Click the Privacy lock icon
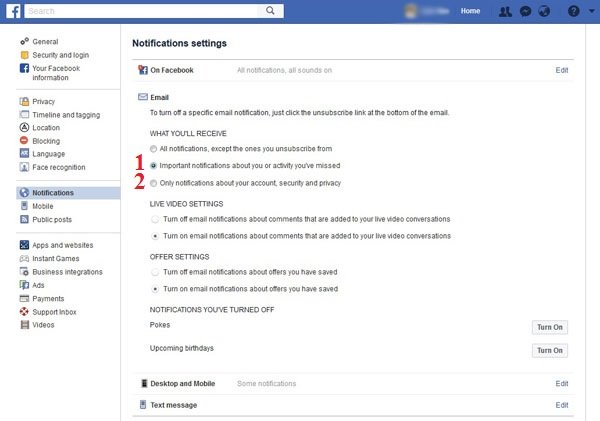 click(x=24, y=101)
